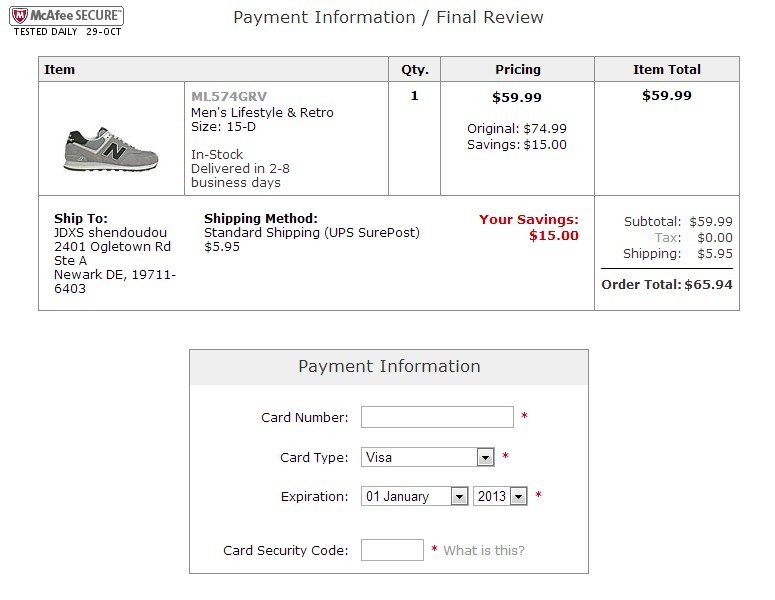This screenshot has width=775, height=600.
Task: Click the New Balance shoe thumbnail
Action: (x=111, y=149)
